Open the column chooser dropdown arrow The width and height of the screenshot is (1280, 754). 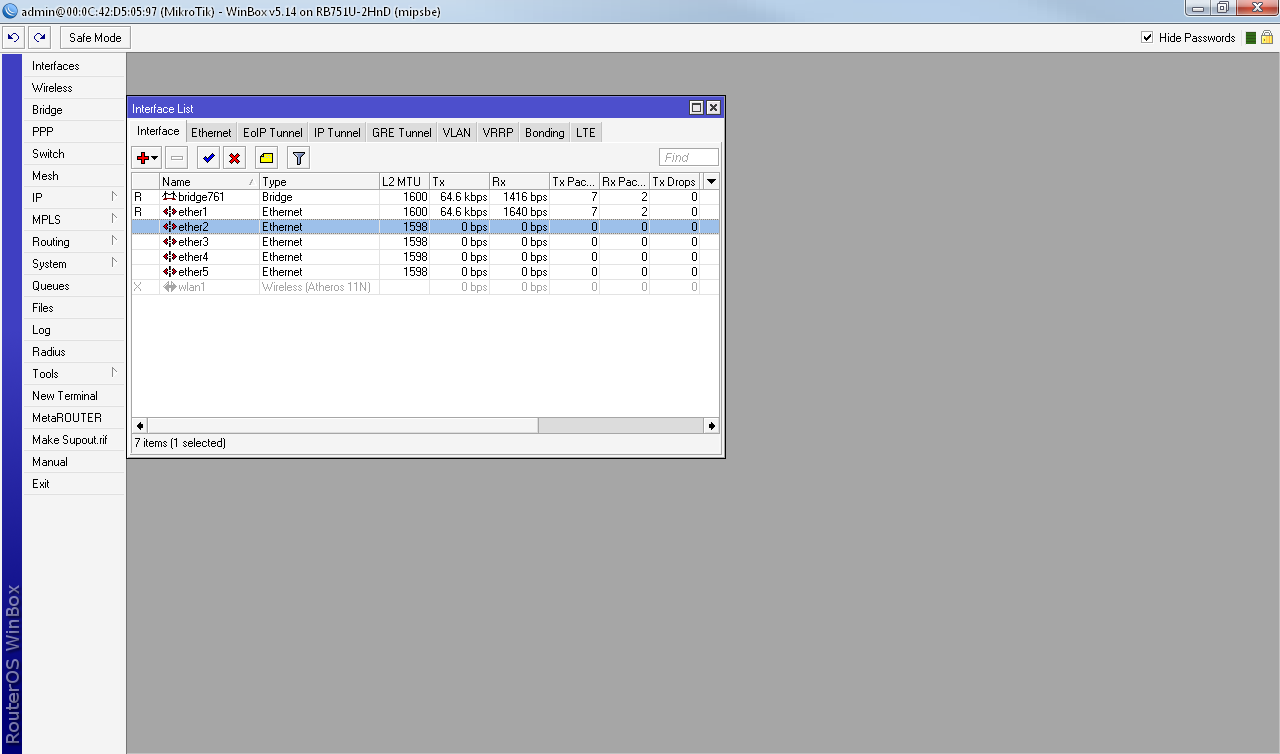[711, 182]
